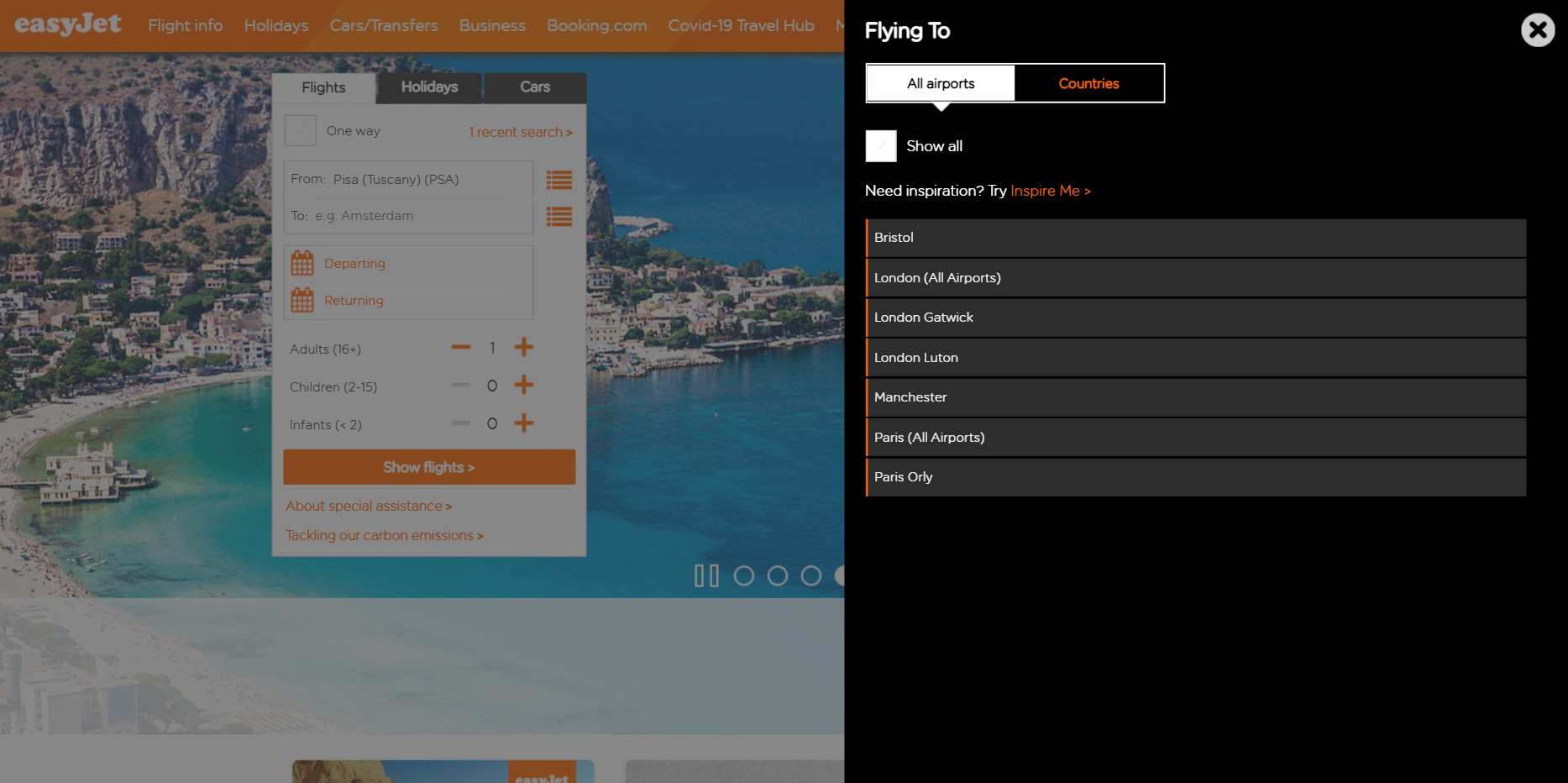1568x783 pixels.
Task: Switch to the All airports tab
Action: (x=941, y=83)
